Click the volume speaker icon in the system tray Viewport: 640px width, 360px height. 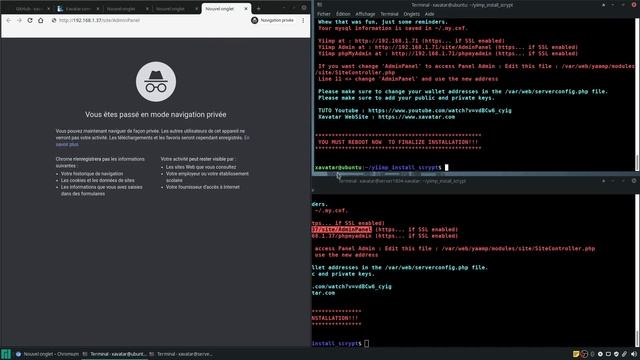(634, 354)
